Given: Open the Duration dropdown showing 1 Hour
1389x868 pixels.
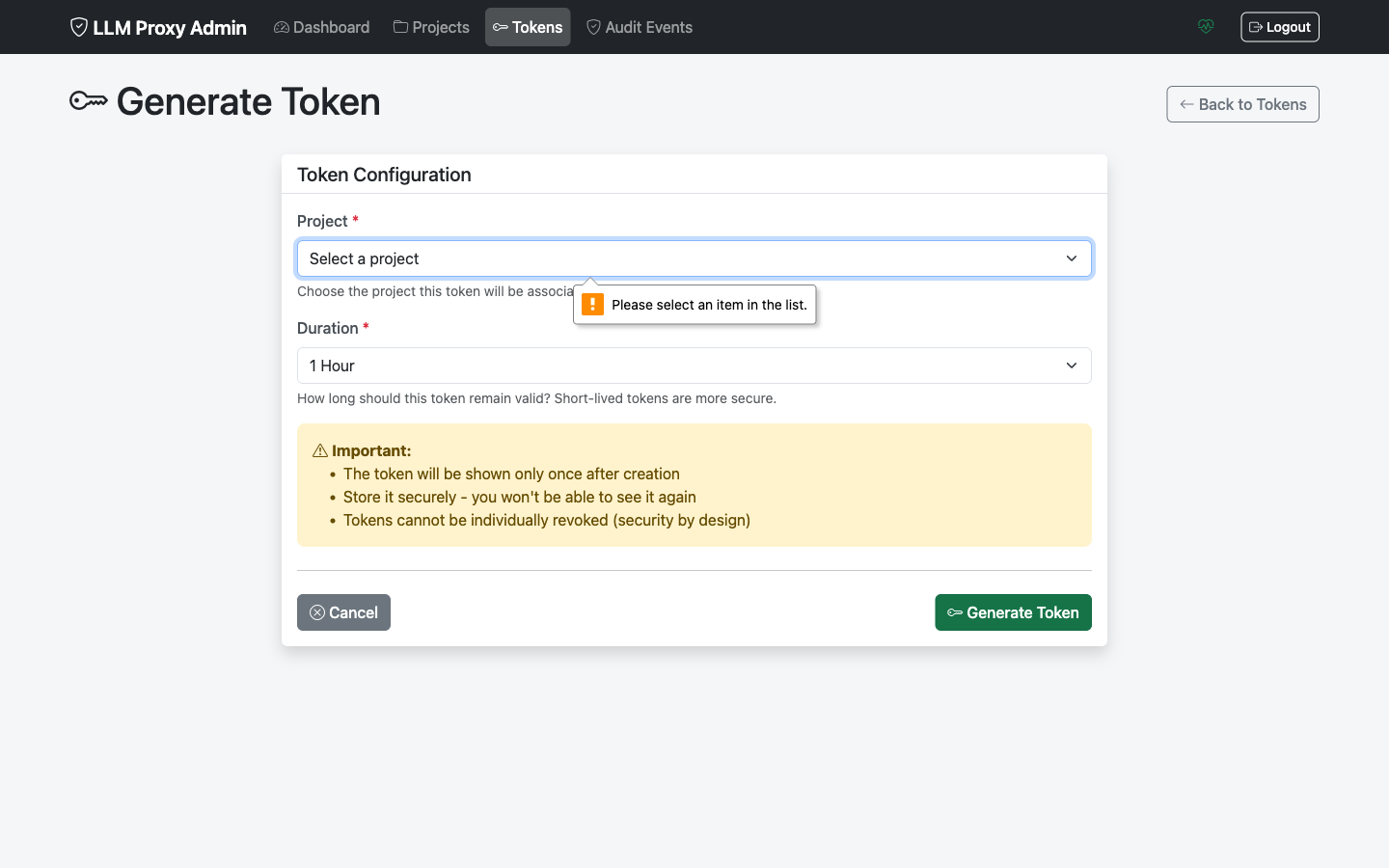Looking at the screenshot, I should tap(694, 366).
